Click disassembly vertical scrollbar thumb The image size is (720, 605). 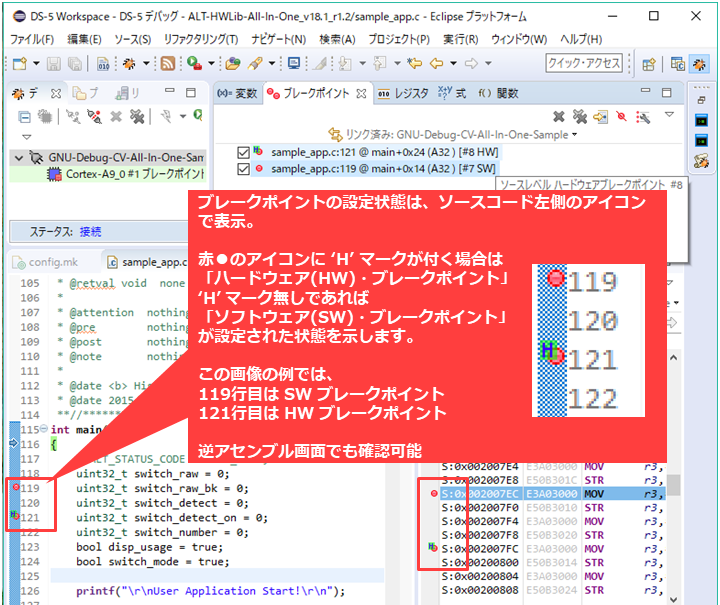673,485
